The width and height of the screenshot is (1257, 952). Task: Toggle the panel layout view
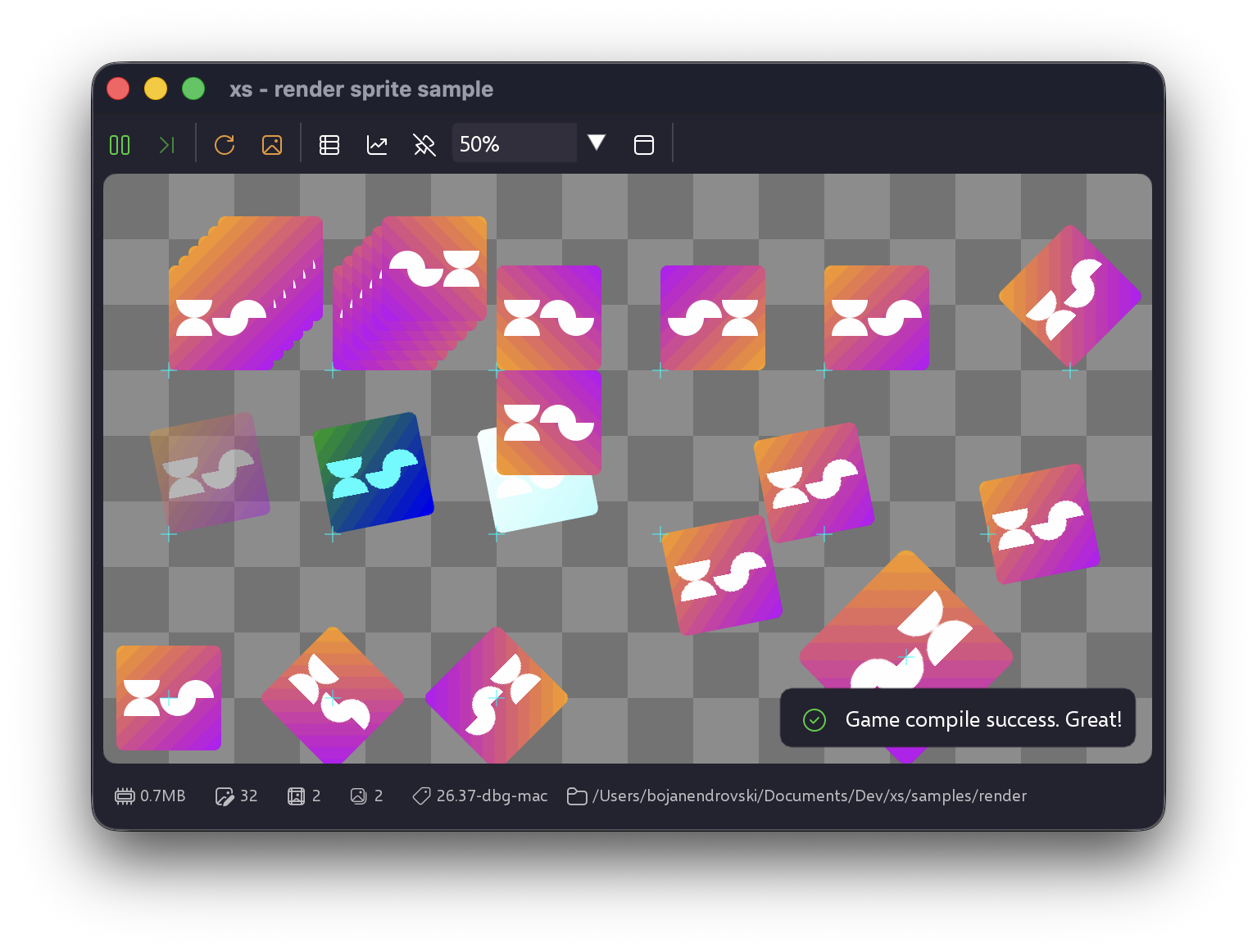(644, 144)
